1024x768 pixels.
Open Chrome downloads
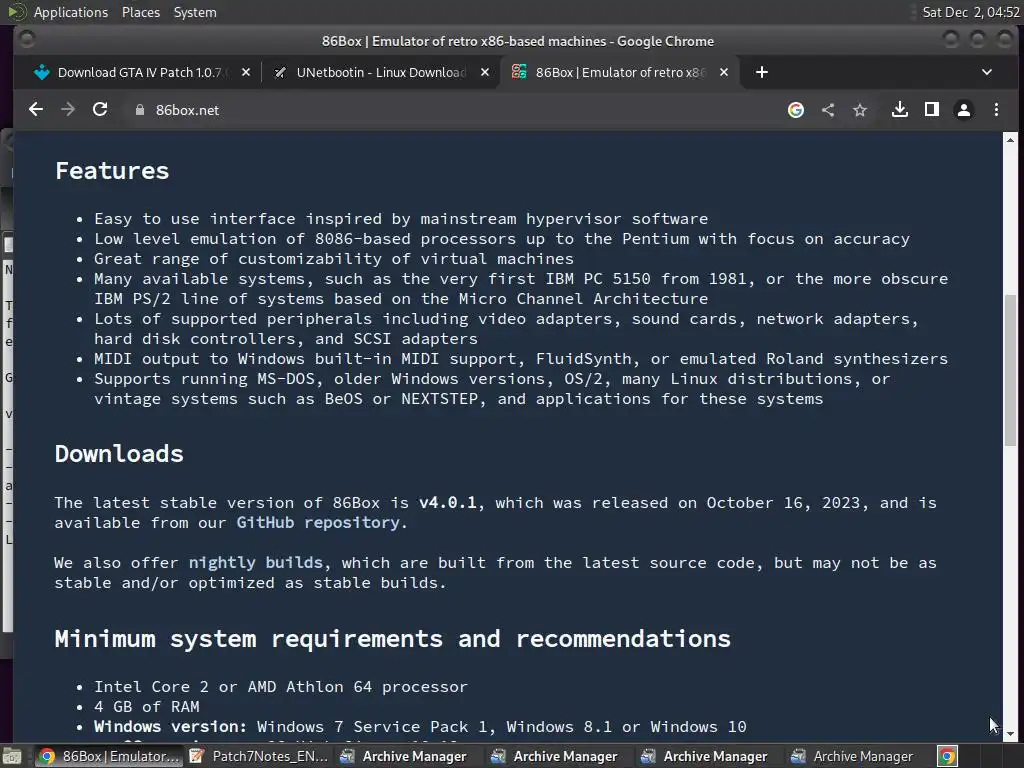[x=900, y=110]
